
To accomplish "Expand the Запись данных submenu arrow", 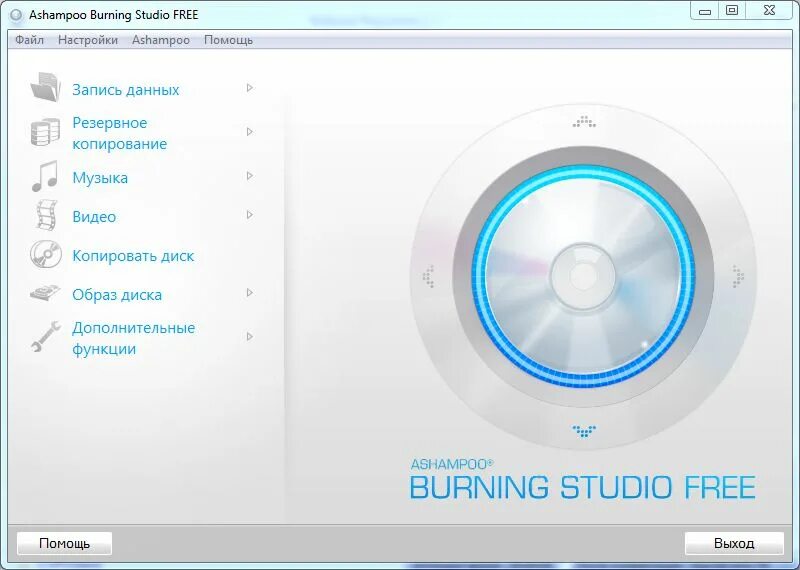I will click(249, 88).
